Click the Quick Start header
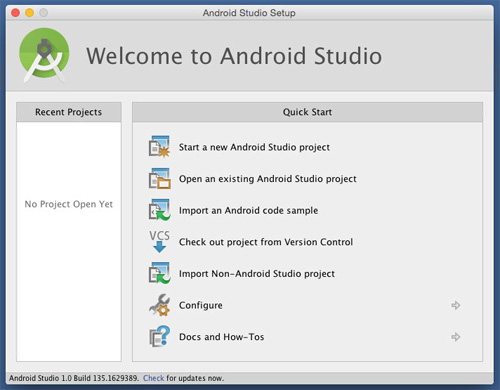This screenshot has height=390, width=500. (307, 112)
